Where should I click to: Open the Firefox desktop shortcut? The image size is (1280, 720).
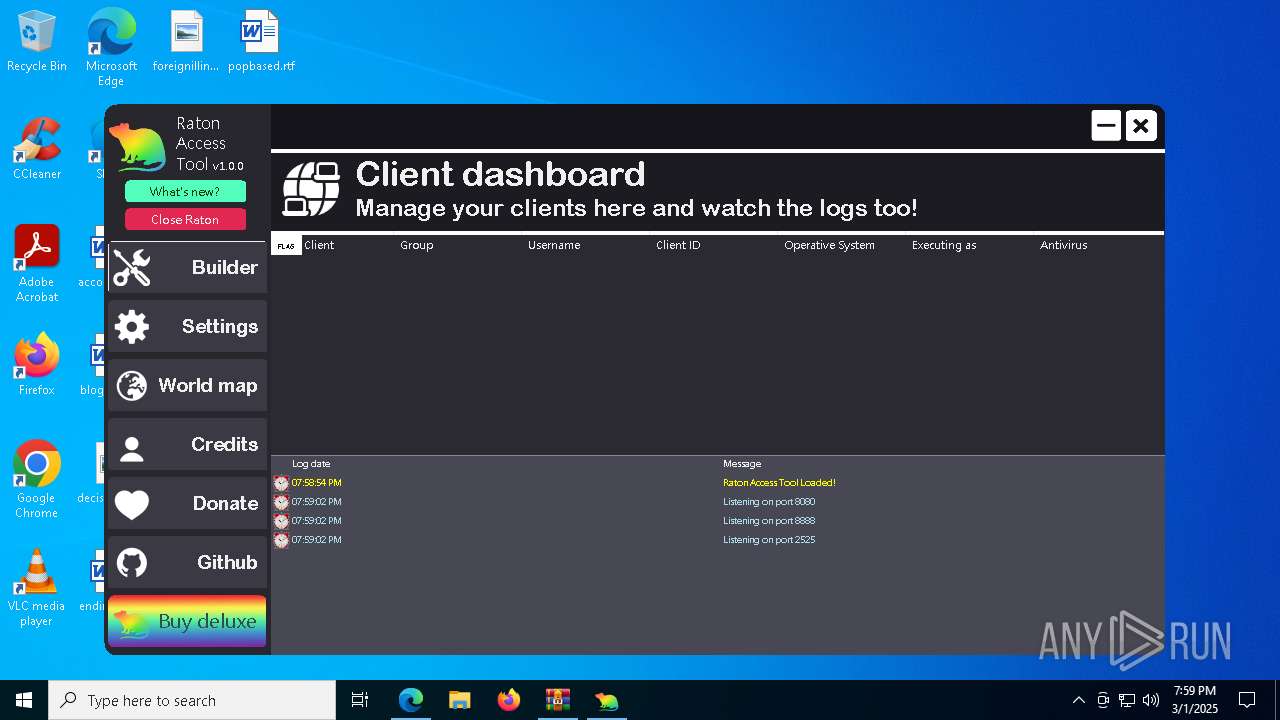pos(37,365)
